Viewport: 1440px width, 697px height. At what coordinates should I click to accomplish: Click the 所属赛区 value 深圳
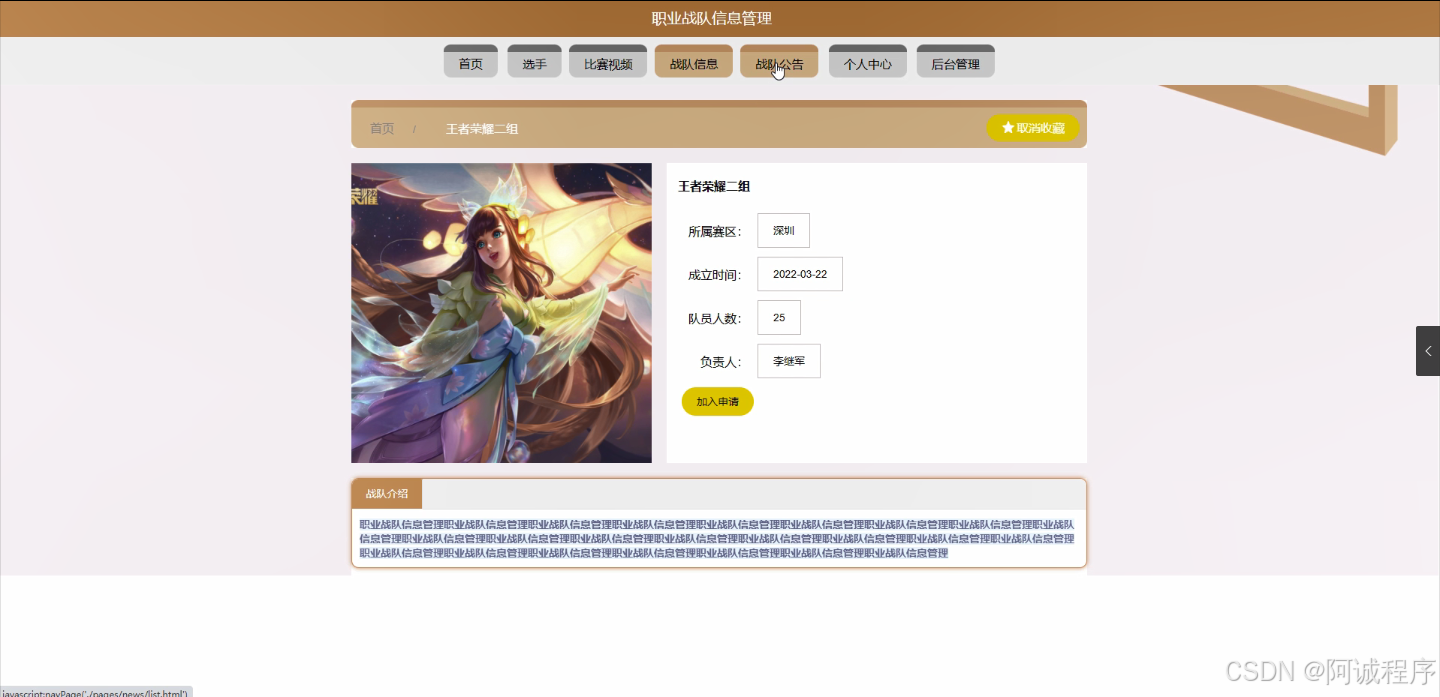coord(783,230)
